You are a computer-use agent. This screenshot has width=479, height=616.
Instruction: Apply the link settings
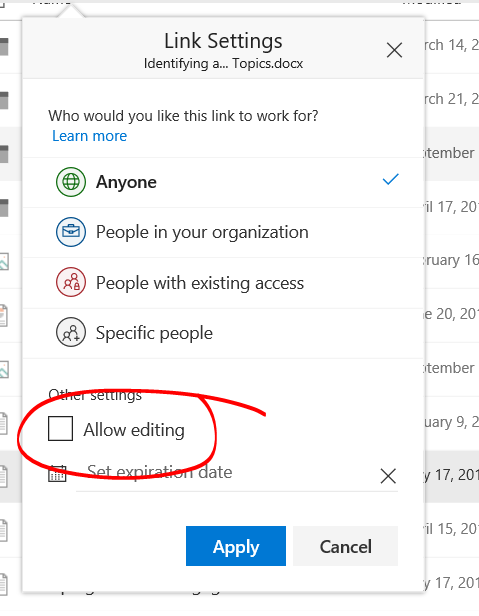click(236, 546)
